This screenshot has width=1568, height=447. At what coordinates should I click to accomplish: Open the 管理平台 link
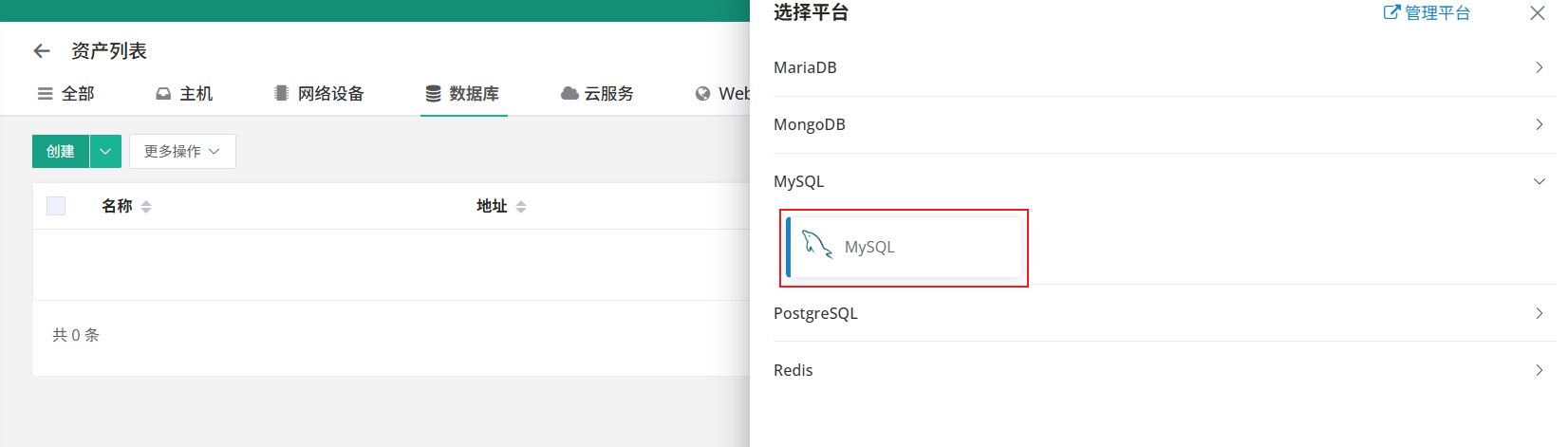click(1437, 13)
